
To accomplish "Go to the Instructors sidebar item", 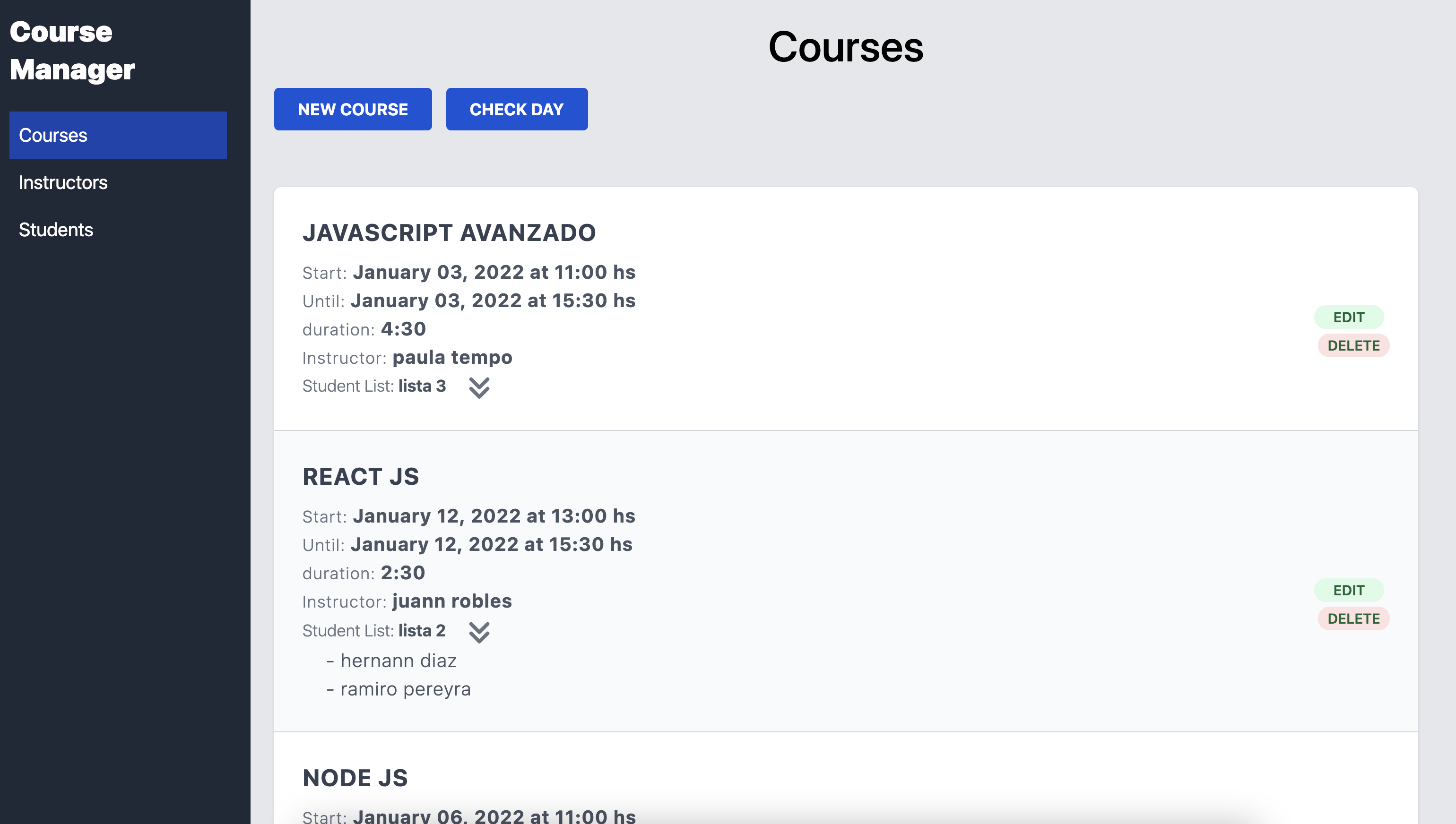I will tap(118, 182).
